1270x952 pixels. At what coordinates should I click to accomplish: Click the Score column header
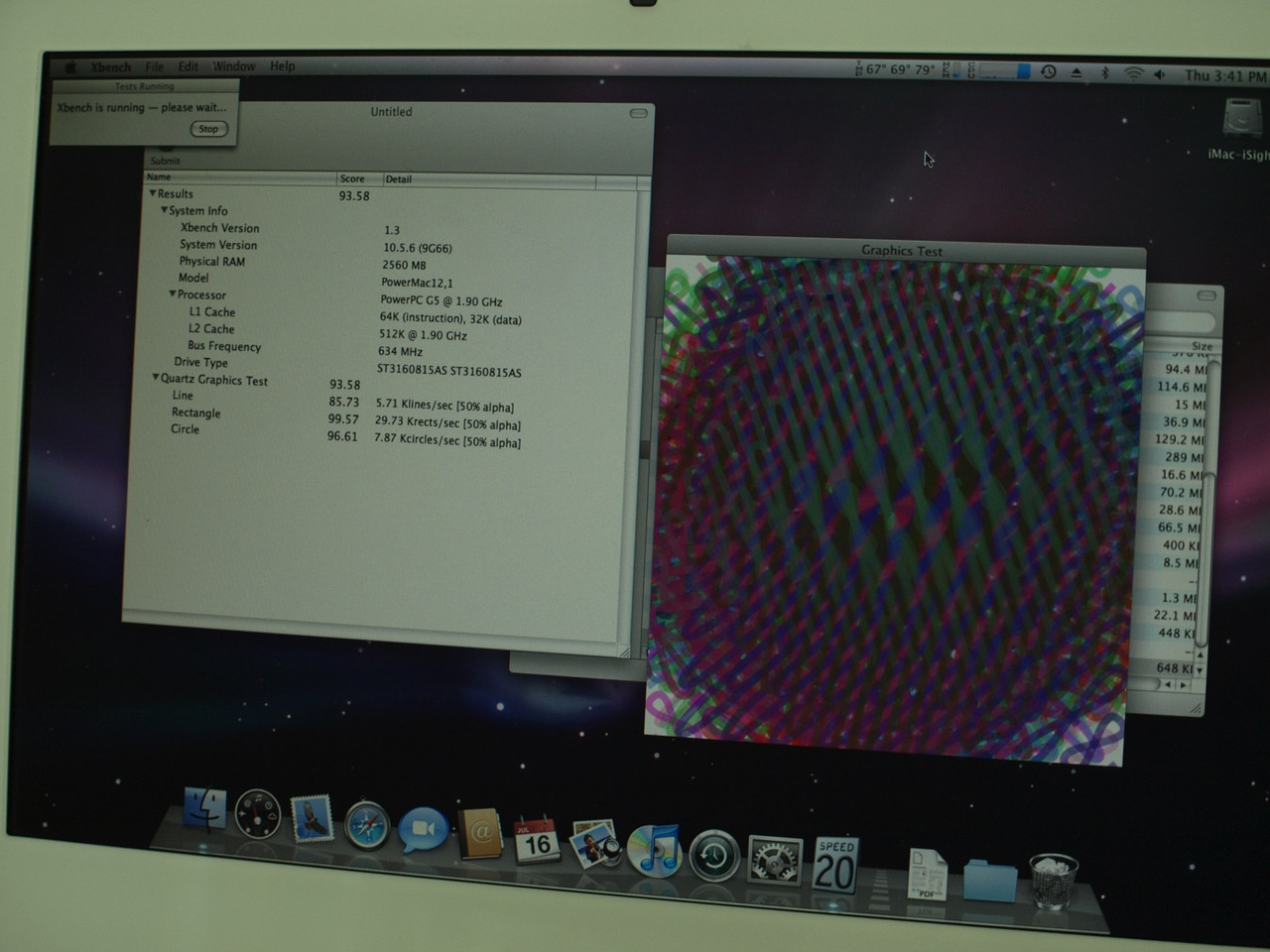coord(359,178)
